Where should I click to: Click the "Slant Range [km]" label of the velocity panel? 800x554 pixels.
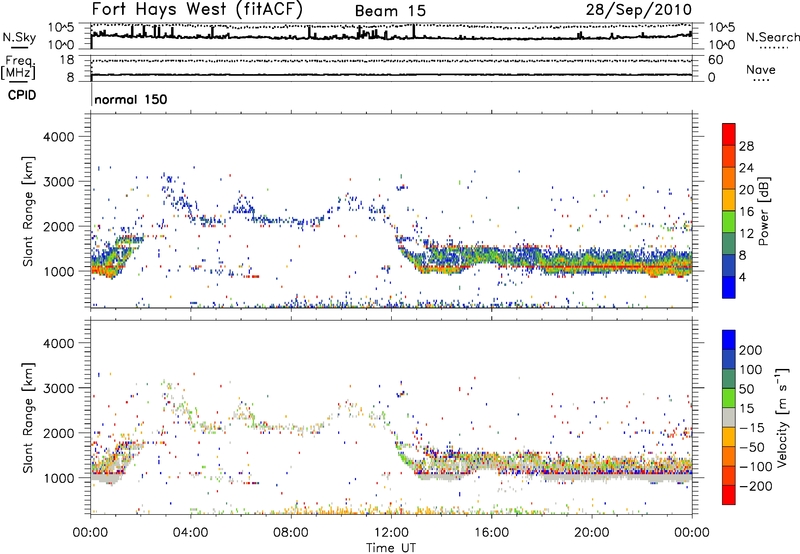coord(28,418)
